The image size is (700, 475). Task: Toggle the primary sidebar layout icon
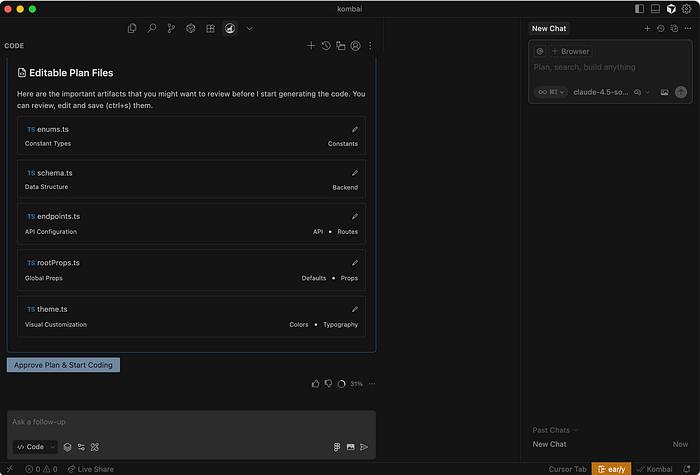click(640, 9)
